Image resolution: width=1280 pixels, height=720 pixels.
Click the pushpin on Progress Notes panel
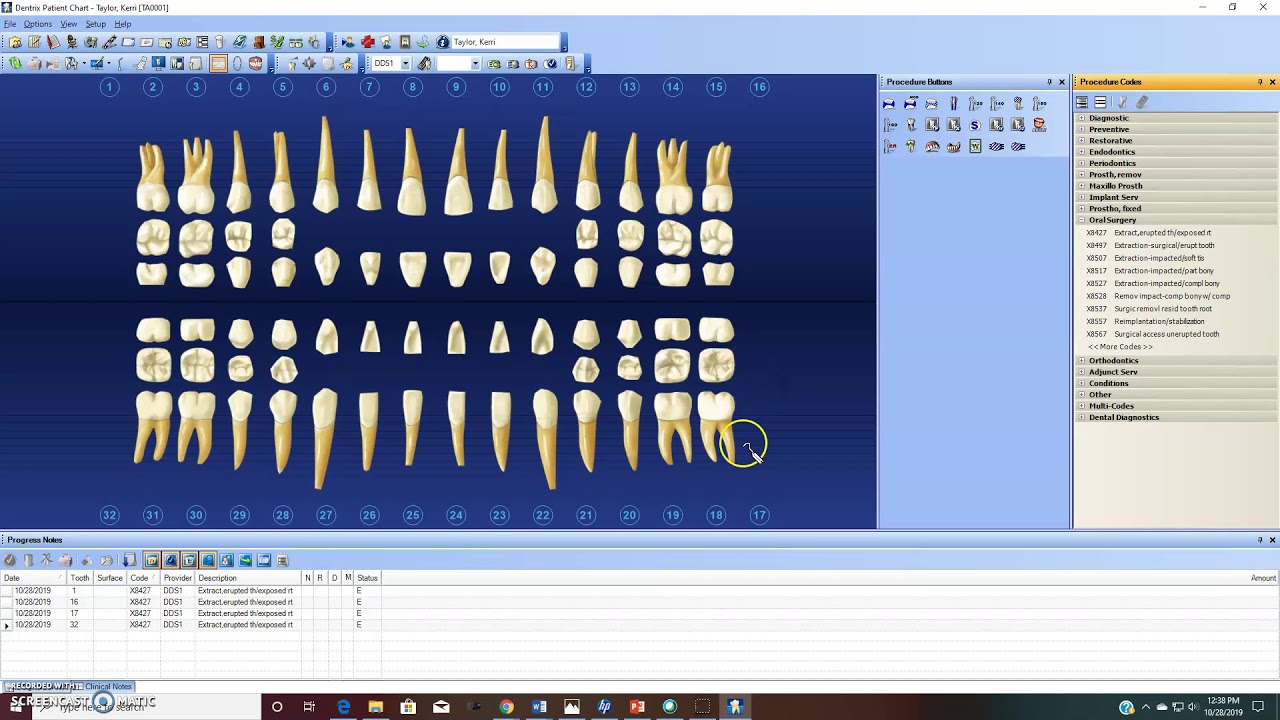[x=1260, y=540]
